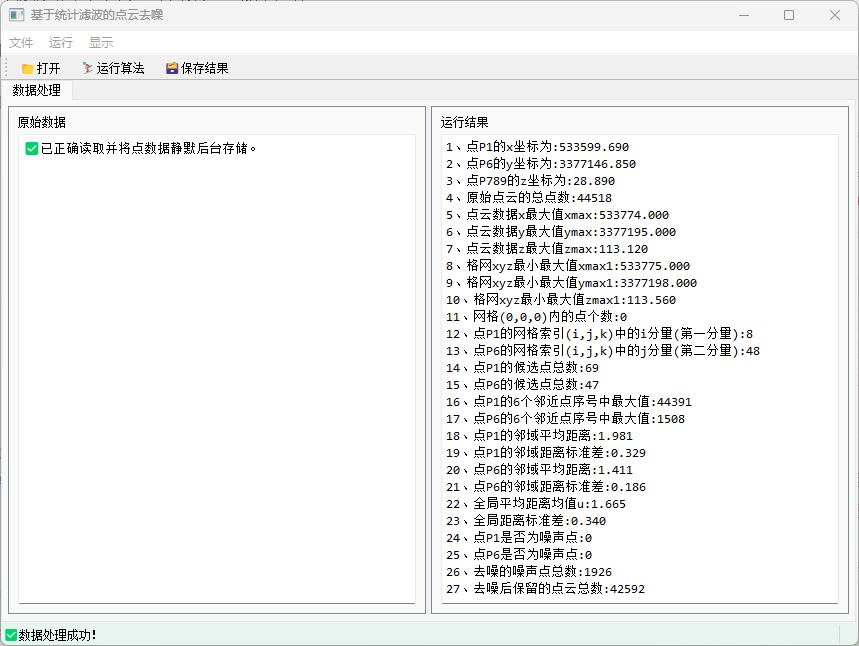The image size is (859, 646).
Task: Click the 打开 button label
Action: 48,68
